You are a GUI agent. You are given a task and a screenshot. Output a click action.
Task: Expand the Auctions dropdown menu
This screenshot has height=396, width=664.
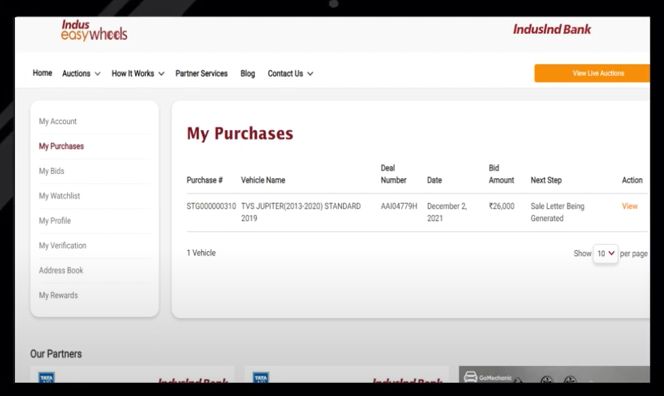point(81,74)
